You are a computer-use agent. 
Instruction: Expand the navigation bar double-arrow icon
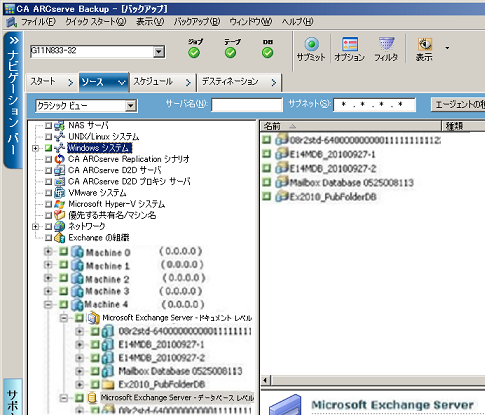[x=14, y=41]
